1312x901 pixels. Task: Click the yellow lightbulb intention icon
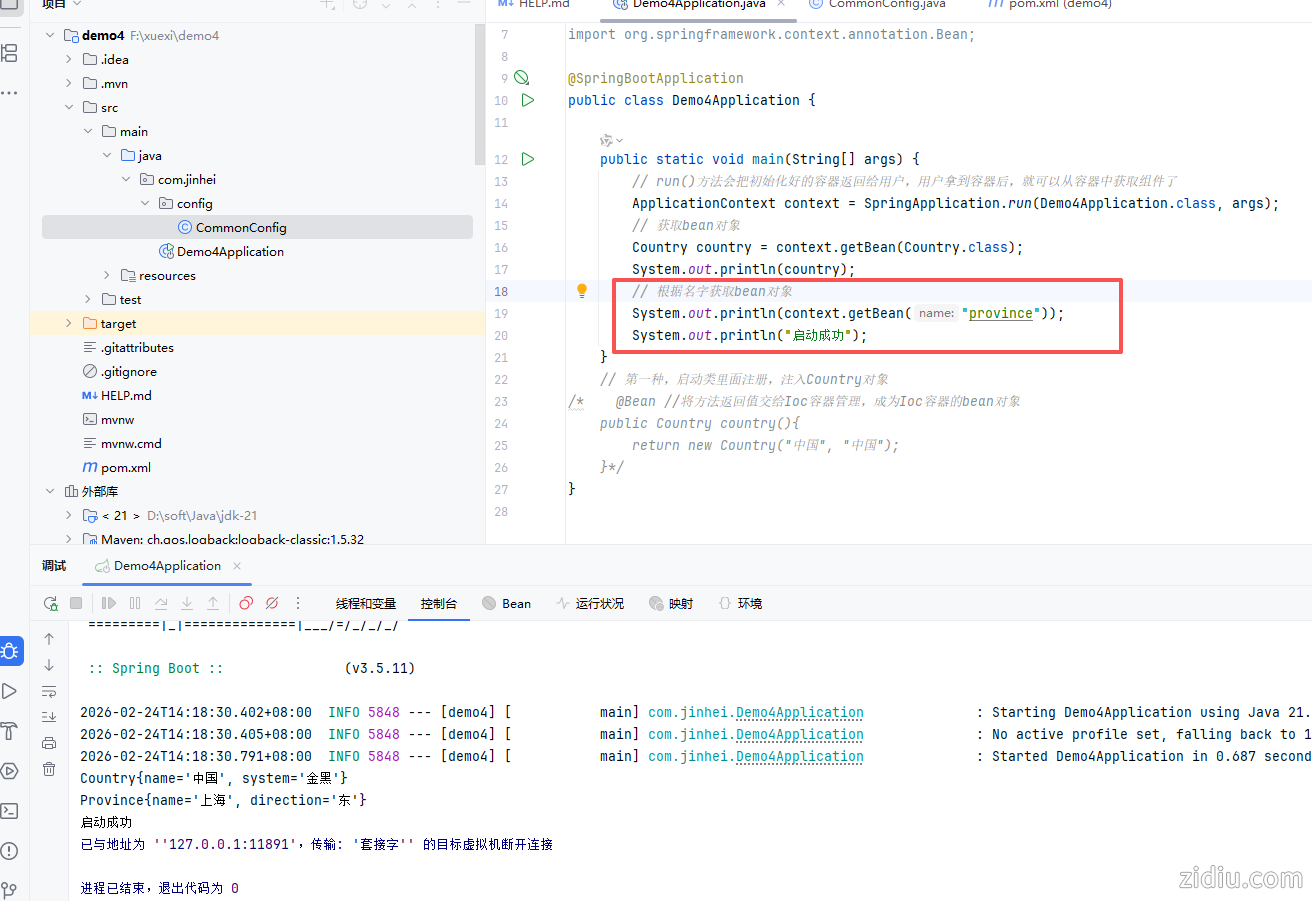coord(581,291)
